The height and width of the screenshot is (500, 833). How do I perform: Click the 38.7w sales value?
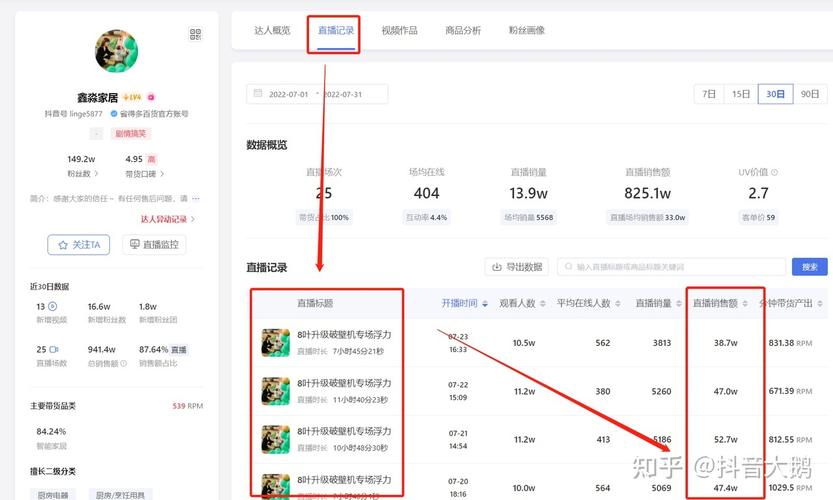tap(725, 343)
